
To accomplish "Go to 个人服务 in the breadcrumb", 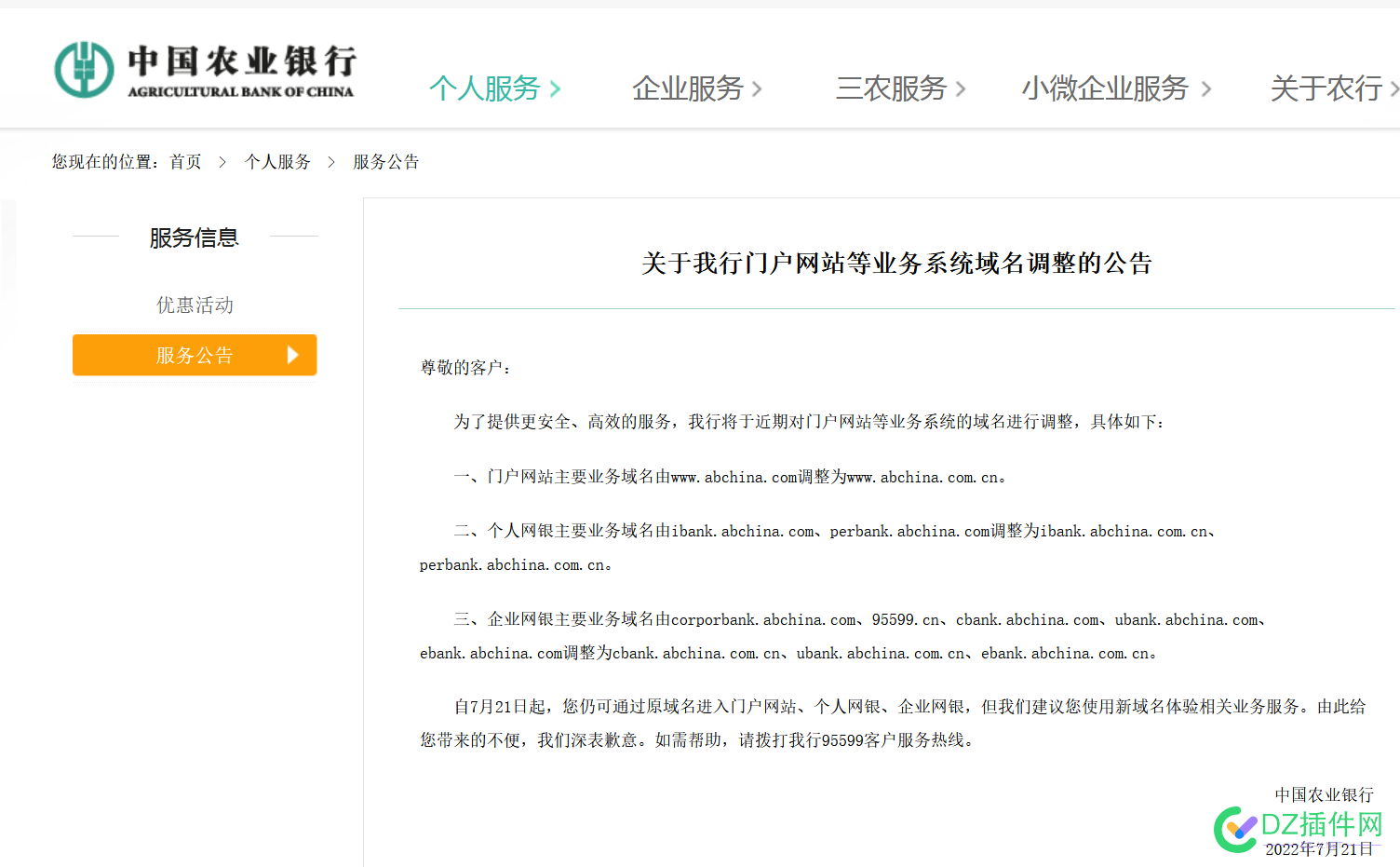I will pos(277,162).
